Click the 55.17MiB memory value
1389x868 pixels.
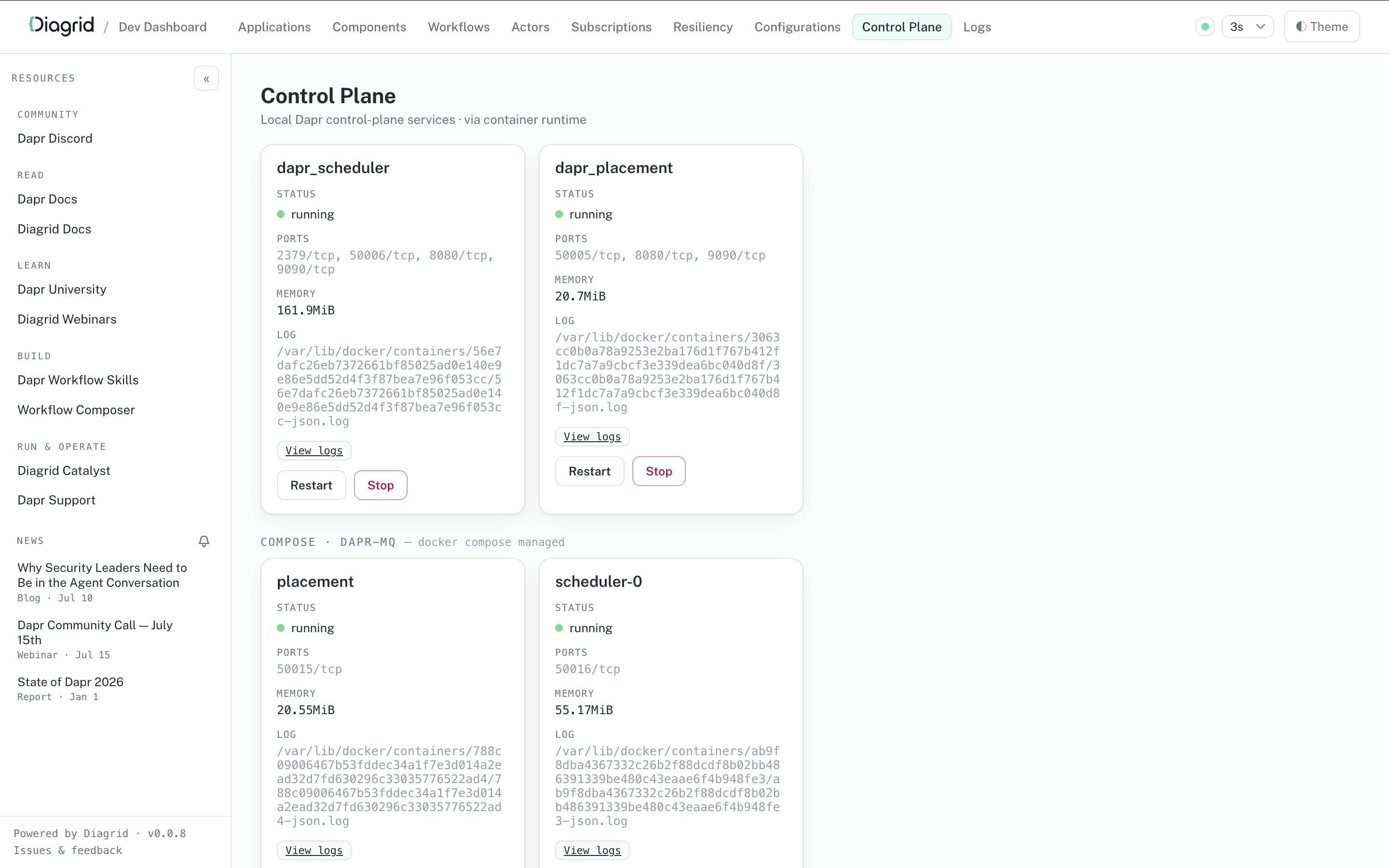pyautogui.click(x=584, y=710)
